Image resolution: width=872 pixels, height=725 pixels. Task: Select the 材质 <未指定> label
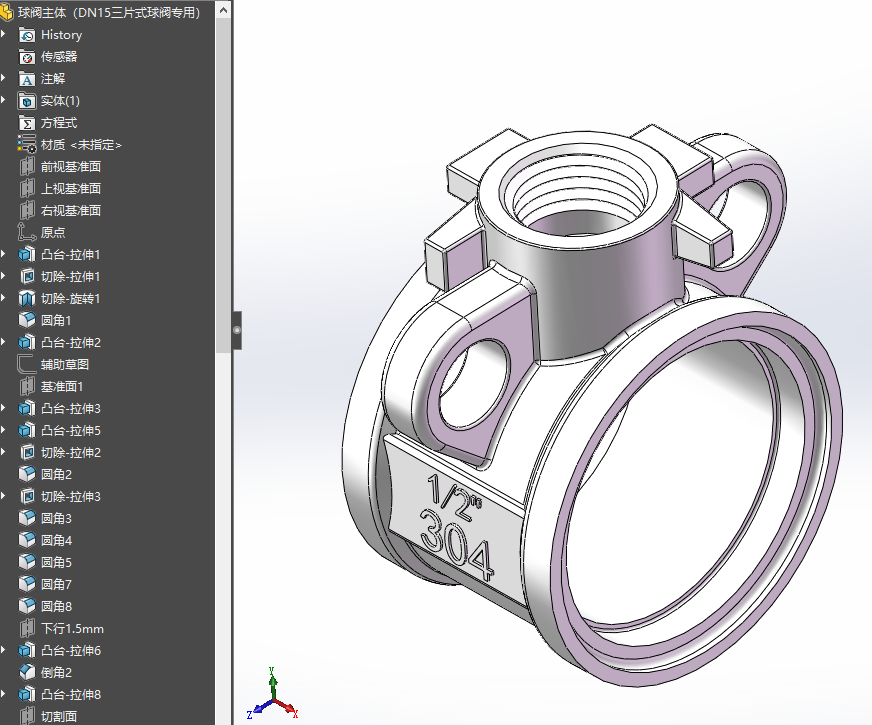pyautogui.click(x=81, y=145)
